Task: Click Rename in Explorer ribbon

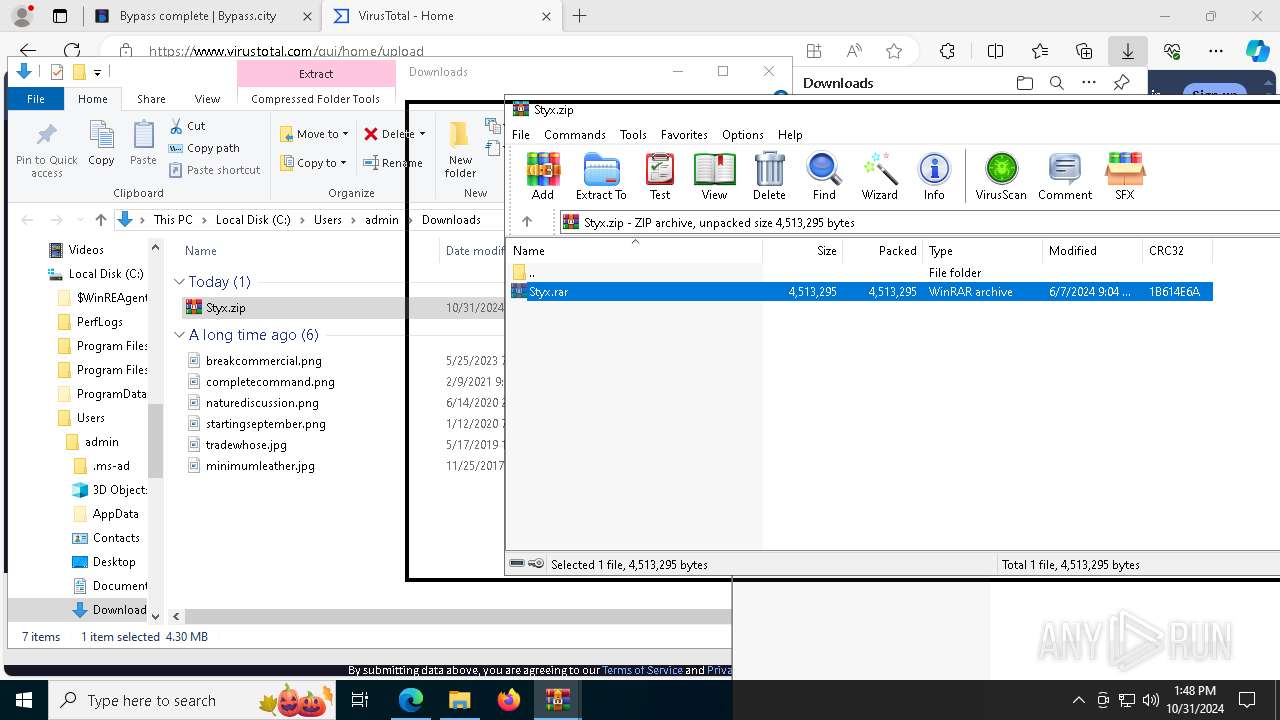Action: click(392, 163)
